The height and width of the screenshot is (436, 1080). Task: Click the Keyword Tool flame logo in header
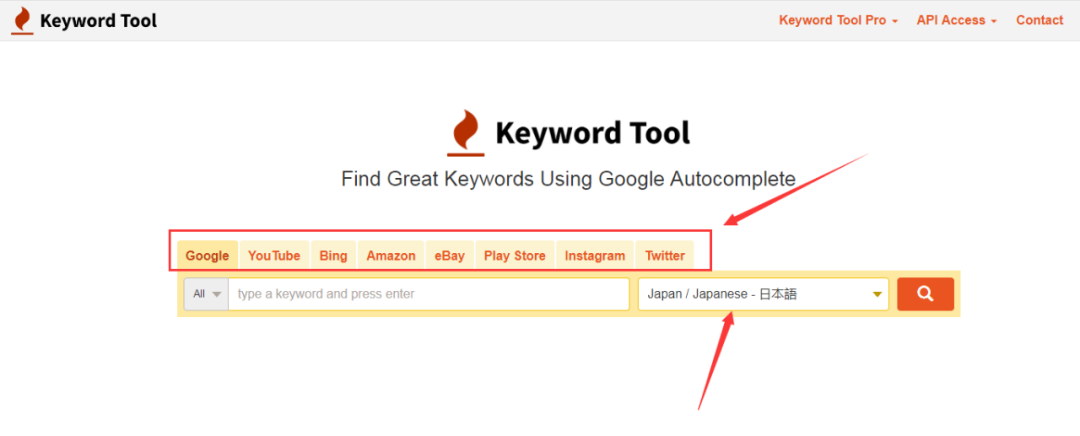click(22, 21)
